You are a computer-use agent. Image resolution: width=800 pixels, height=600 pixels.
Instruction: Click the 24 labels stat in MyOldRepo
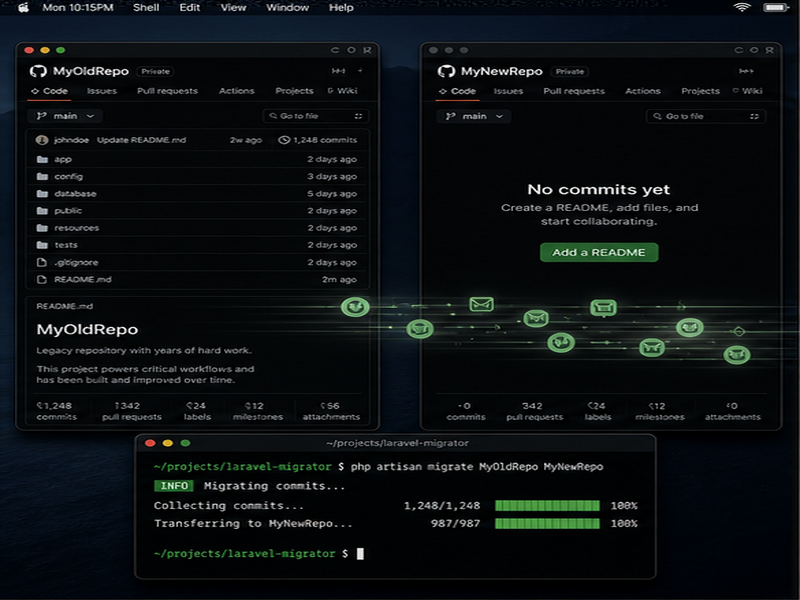[197, 411]
